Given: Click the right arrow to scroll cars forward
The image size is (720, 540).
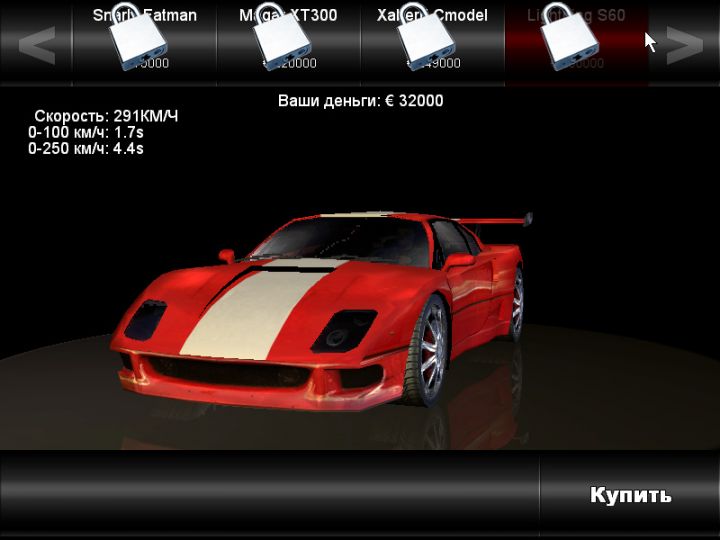Looking at the screenshot, I should tap(685, 46).
